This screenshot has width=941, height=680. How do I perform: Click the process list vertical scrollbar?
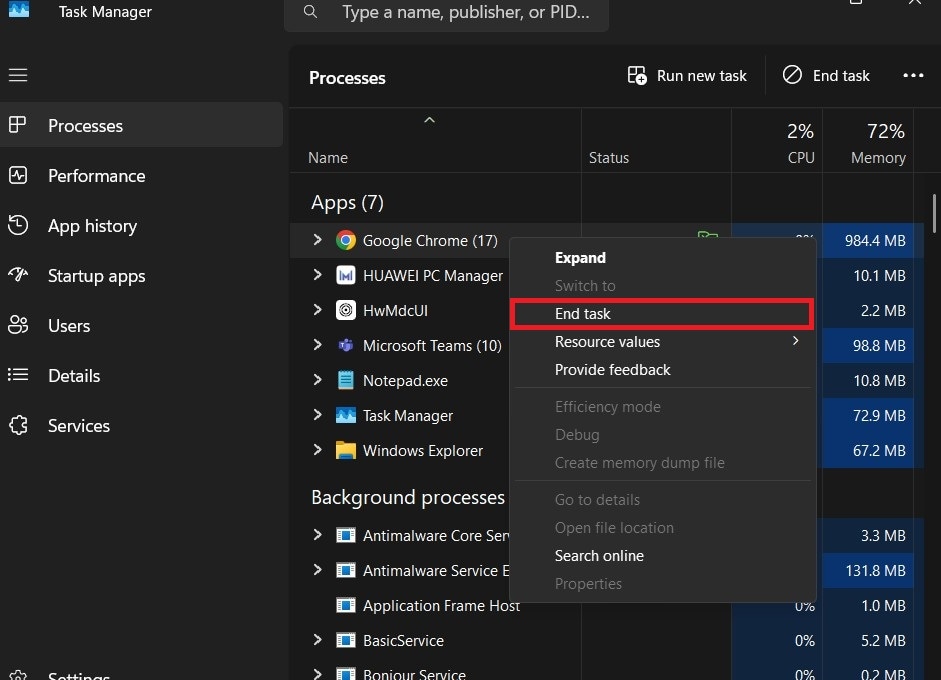coord(934,213)
